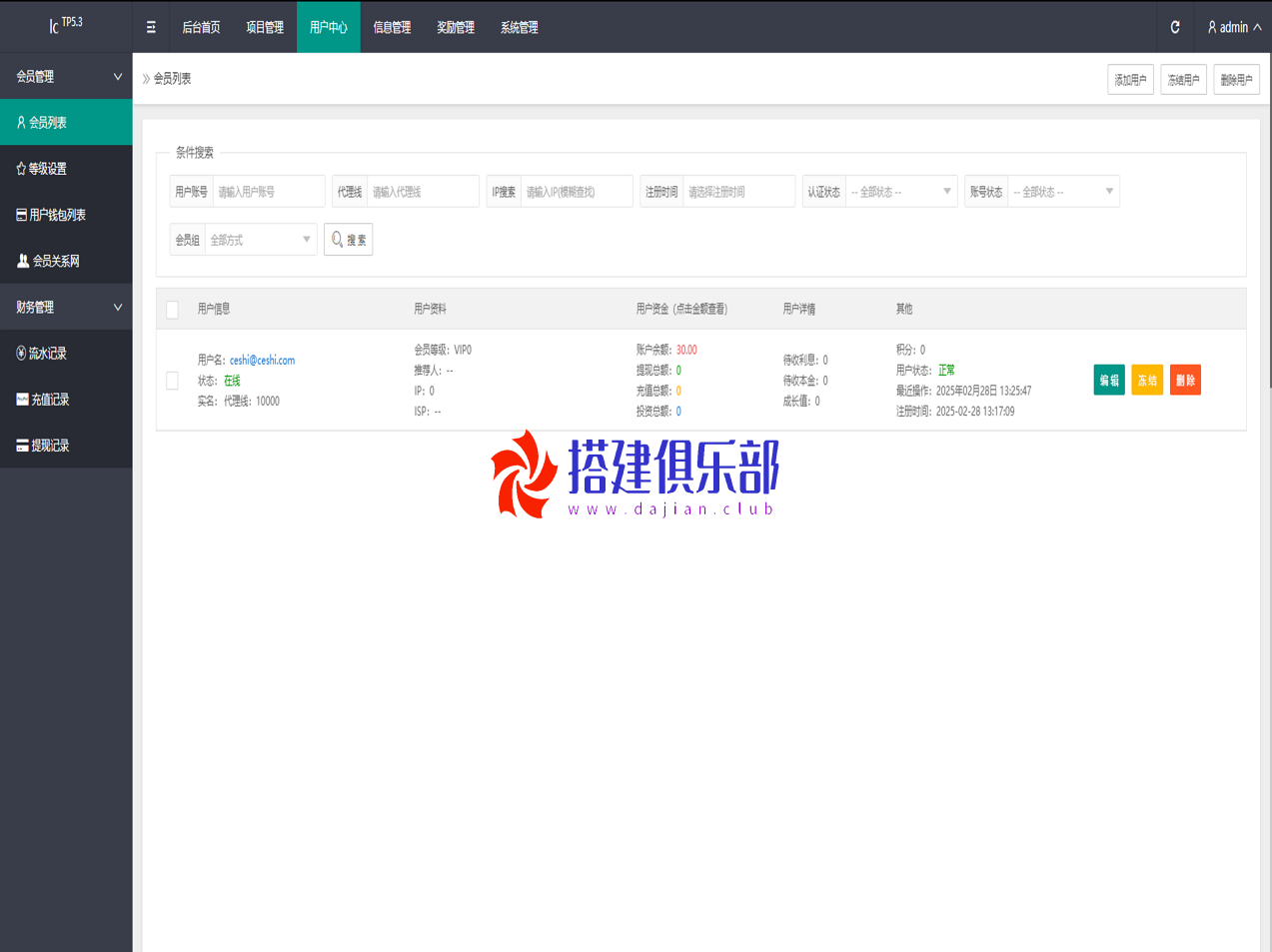Image resolution: width=1272 pixels, height=952 pixels.
Task: Click the green 编辑 button
Action: coord(1109,380)
